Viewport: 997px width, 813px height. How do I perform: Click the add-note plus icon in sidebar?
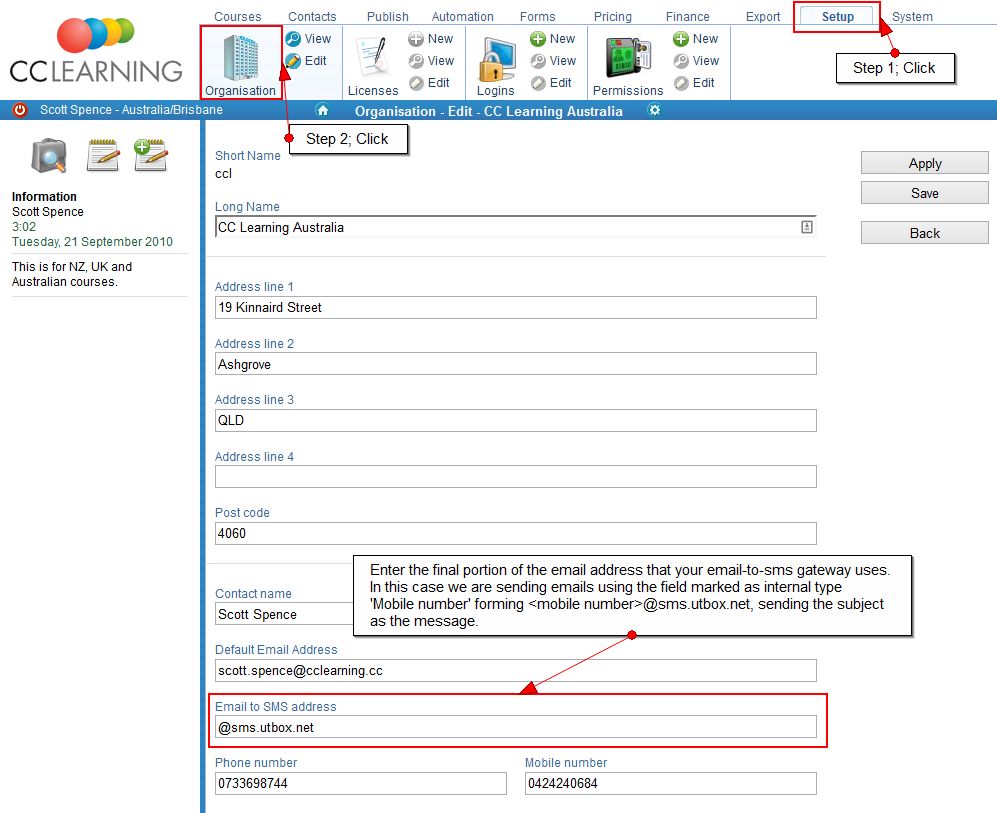pyautogui.click(x=151, y=156)
